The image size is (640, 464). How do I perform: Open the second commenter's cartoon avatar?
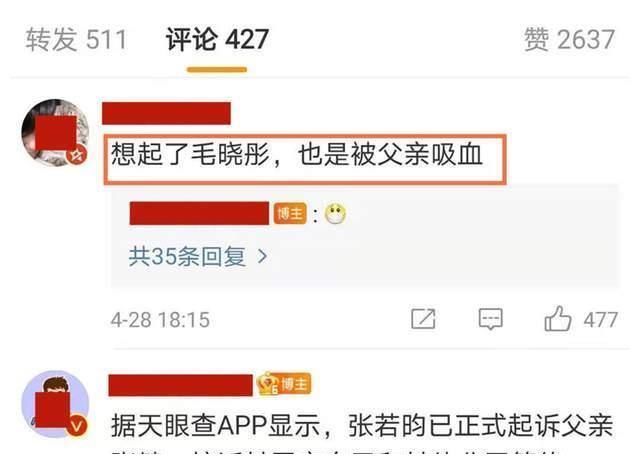point(55,404)
